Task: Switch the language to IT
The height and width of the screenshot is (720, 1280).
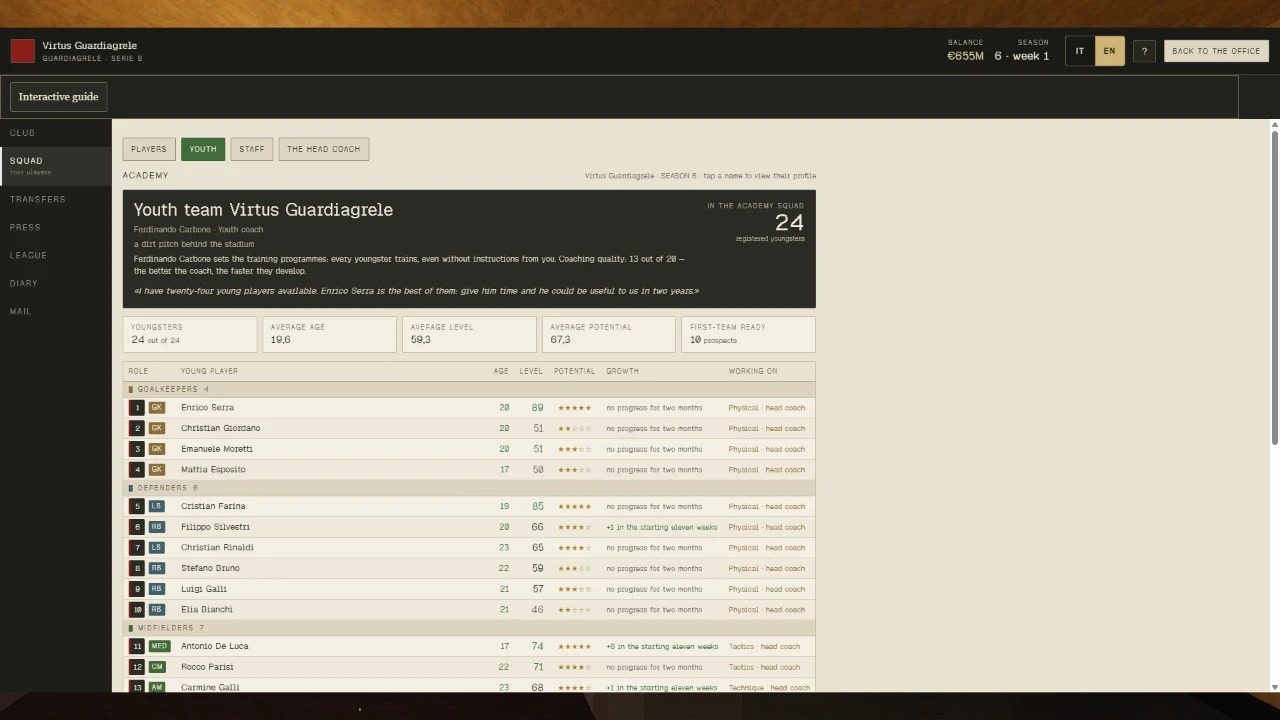Action: 1080,51
